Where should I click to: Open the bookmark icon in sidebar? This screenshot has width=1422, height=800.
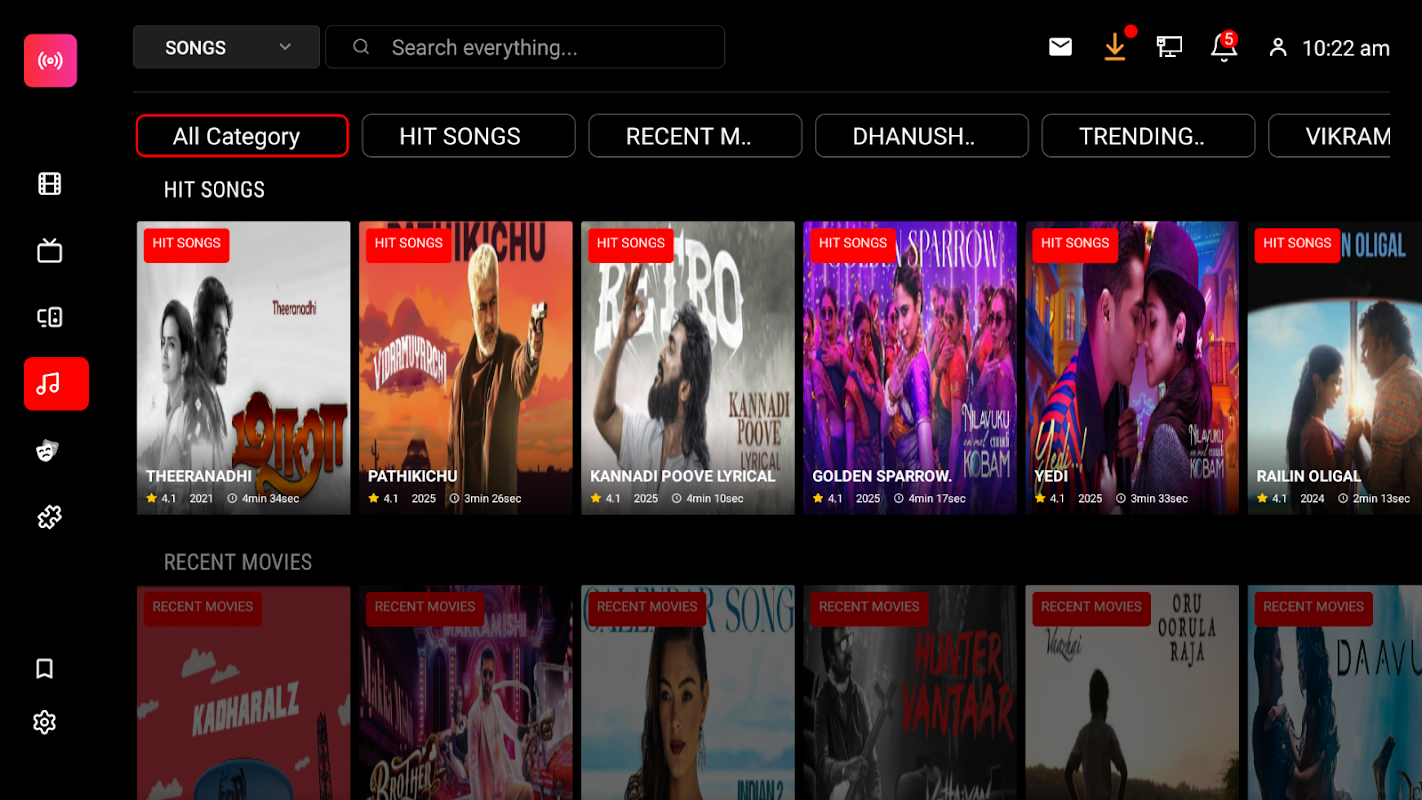tap(44, 668)
